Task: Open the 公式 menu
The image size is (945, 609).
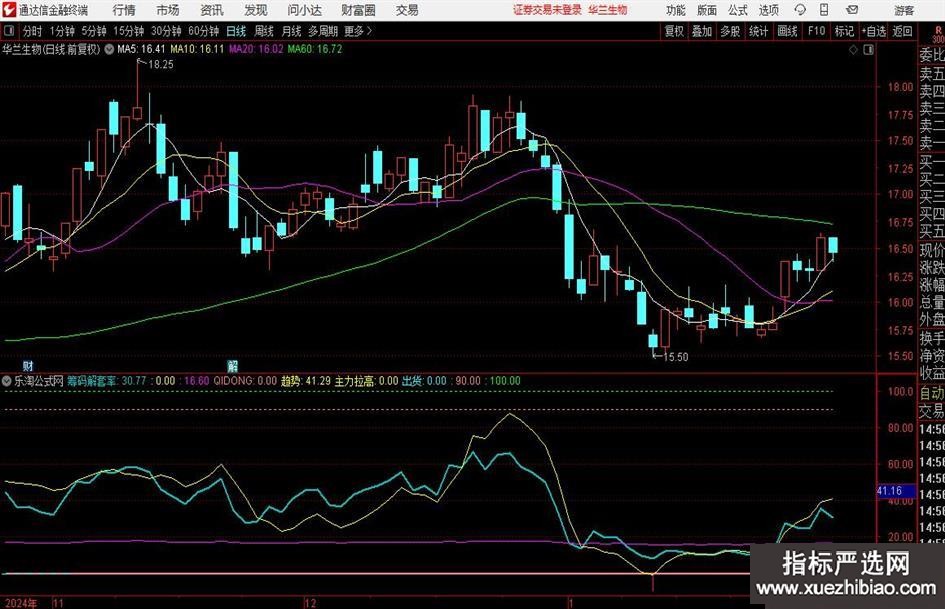Action: (737, 10)
